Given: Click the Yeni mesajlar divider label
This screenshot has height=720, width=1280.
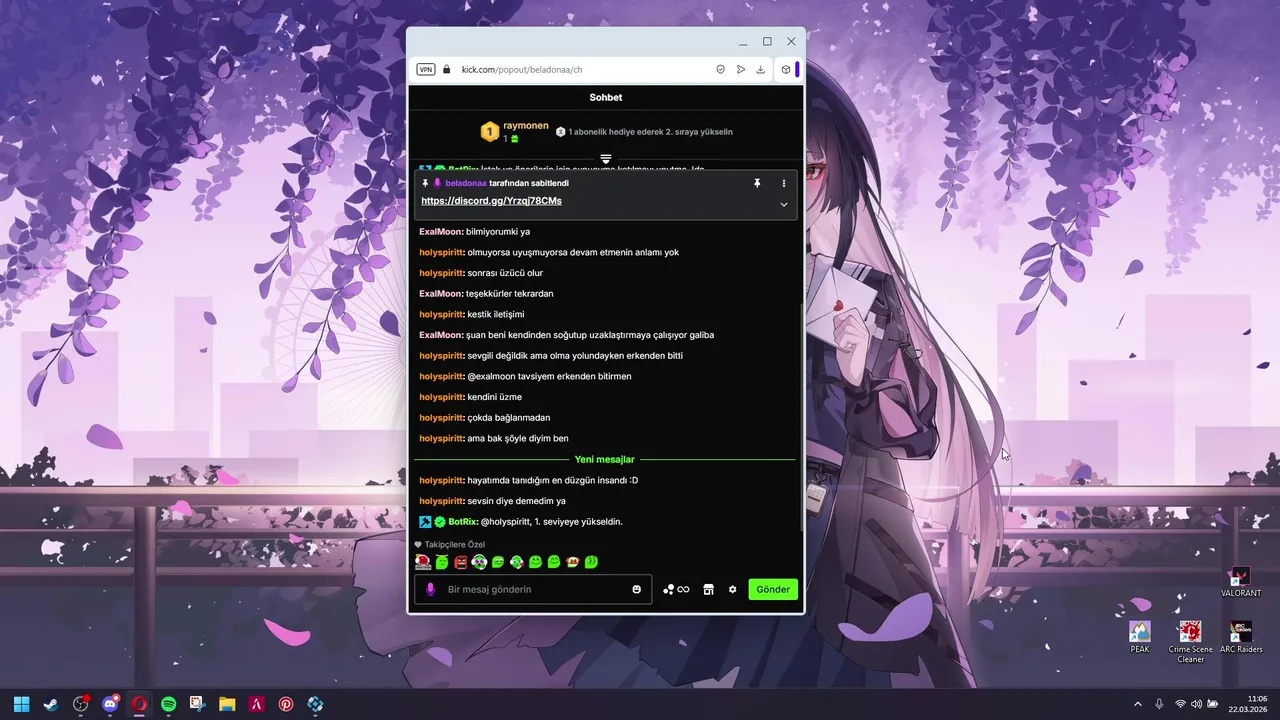Looking at the screenshot, I should [604, 459].
